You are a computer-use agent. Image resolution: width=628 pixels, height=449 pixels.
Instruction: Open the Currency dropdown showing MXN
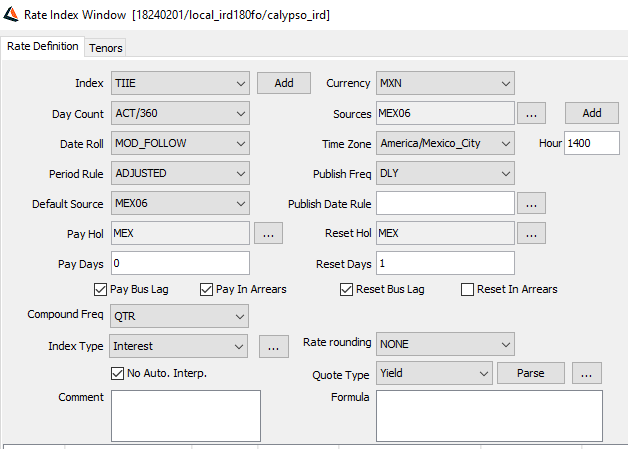445,83
